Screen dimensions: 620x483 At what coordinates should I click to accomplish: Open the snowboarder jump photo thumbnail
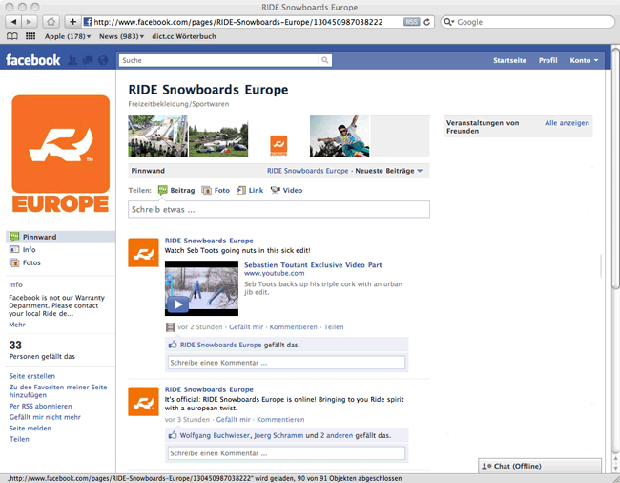(x=339, y=136)
